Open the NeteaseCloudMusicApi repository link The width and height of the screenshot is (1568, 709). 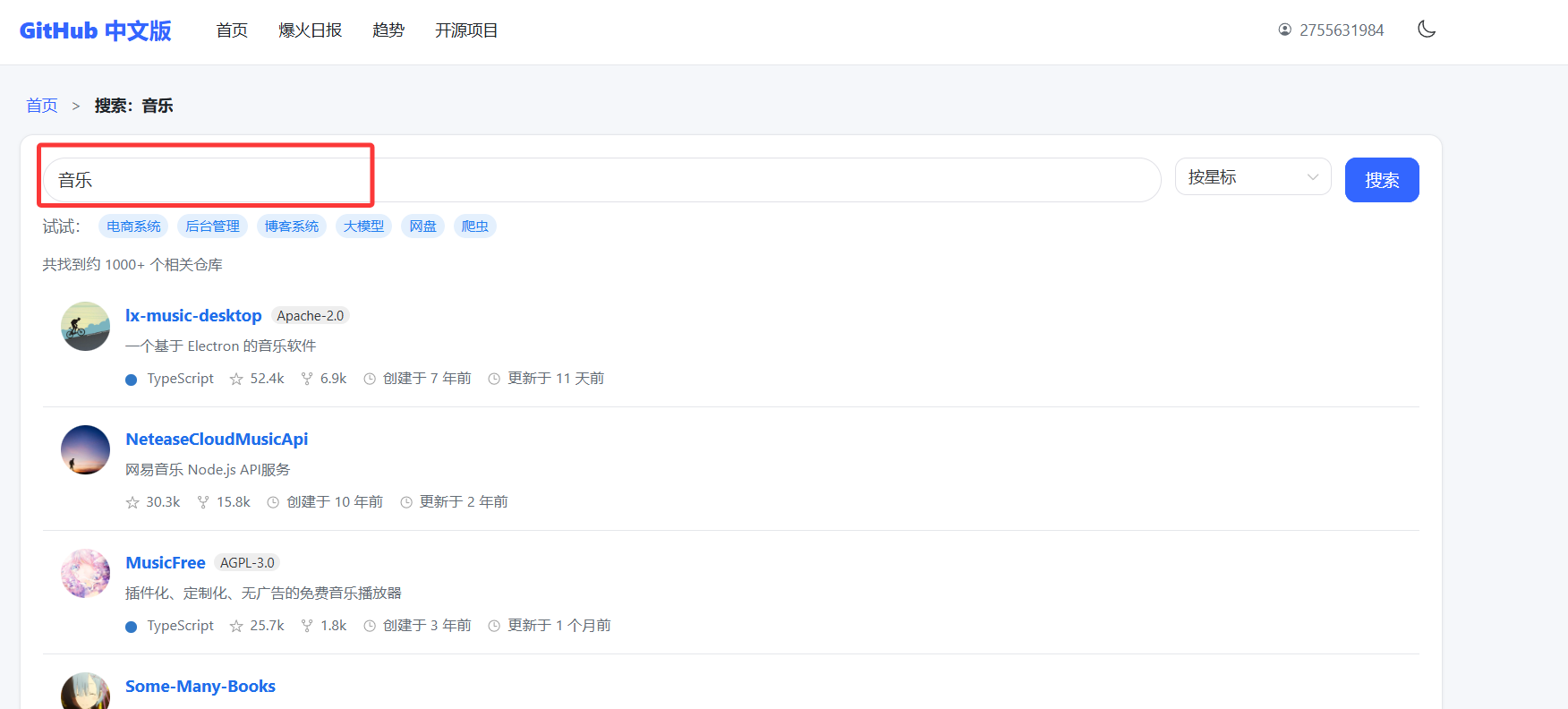coord(217,439)
